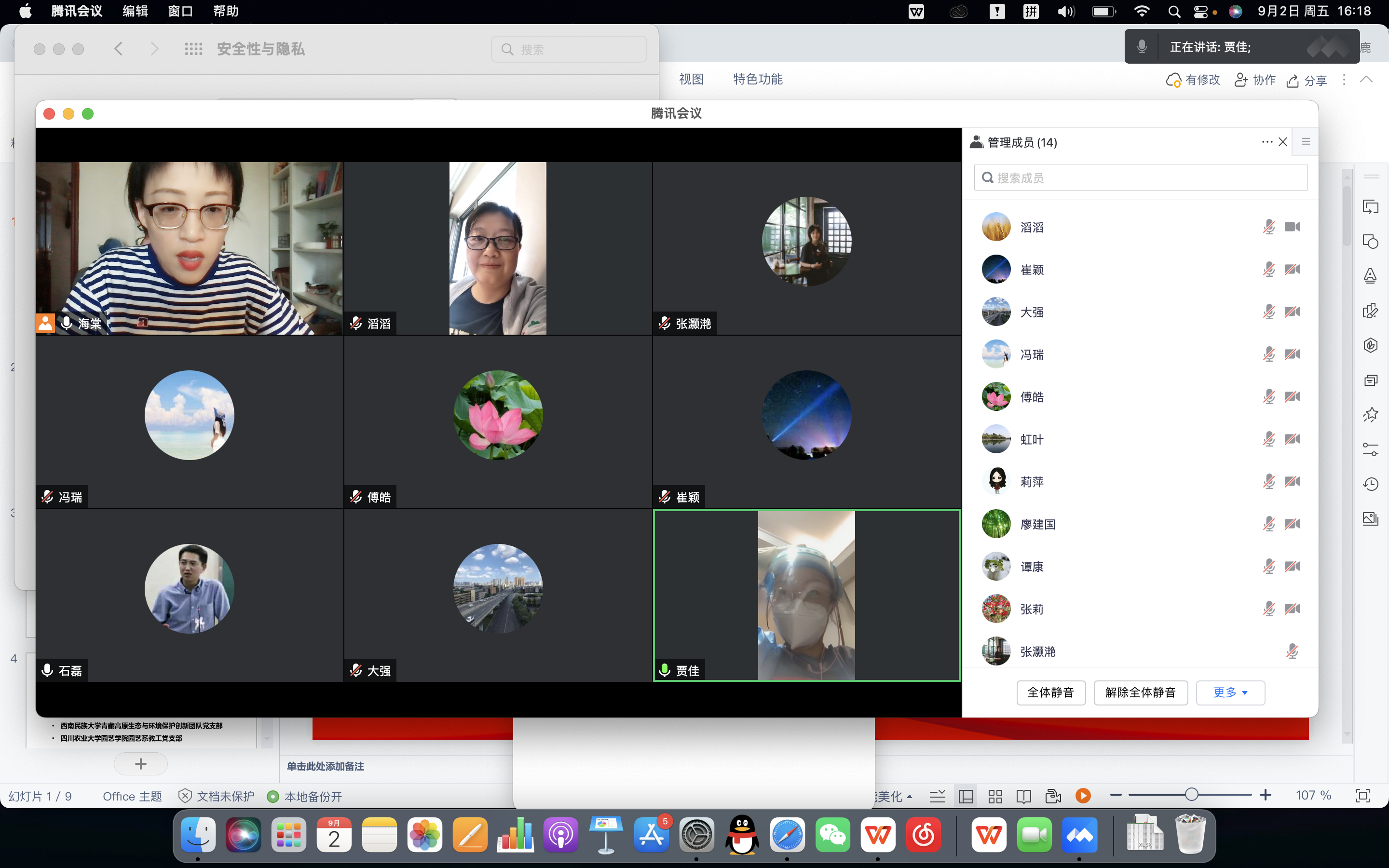Go back in 安全性与隐私 preferences window
The height and width of the screenshot is (868, 1389).
click(119, 49)
